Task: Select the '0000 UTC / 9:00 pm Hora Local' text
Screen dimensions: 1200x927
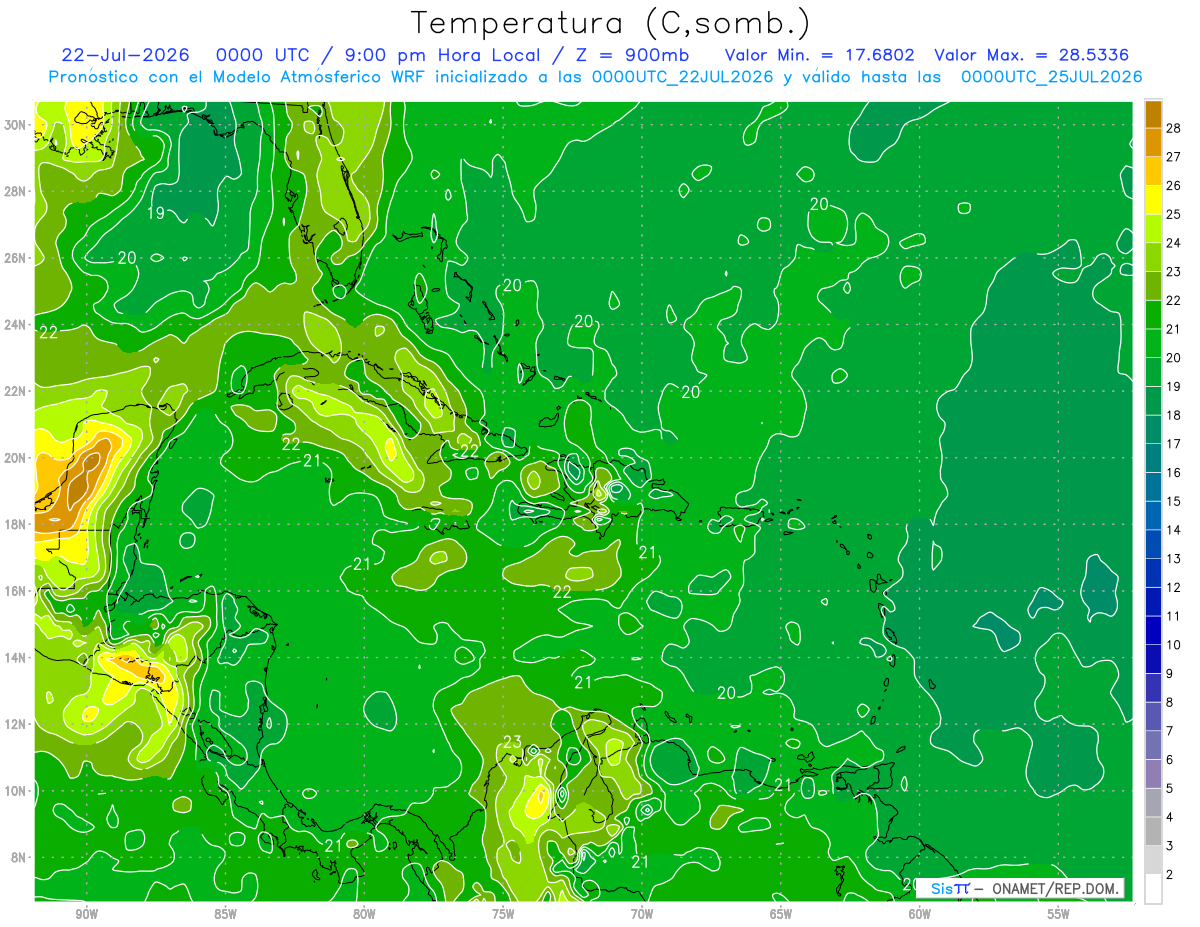Action: coord(380,55)
